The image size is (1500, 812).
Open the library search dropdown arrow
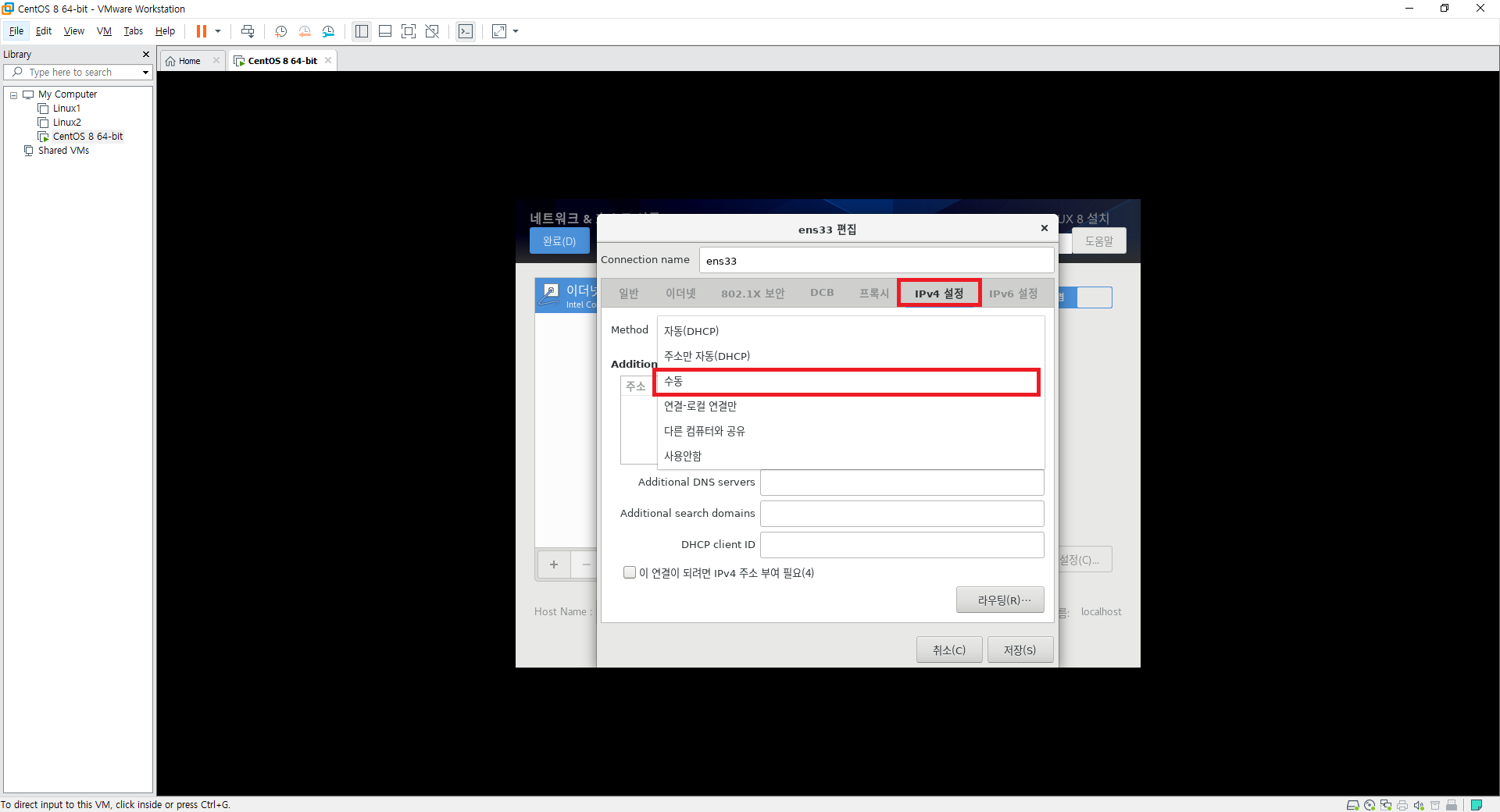(145, 72)
